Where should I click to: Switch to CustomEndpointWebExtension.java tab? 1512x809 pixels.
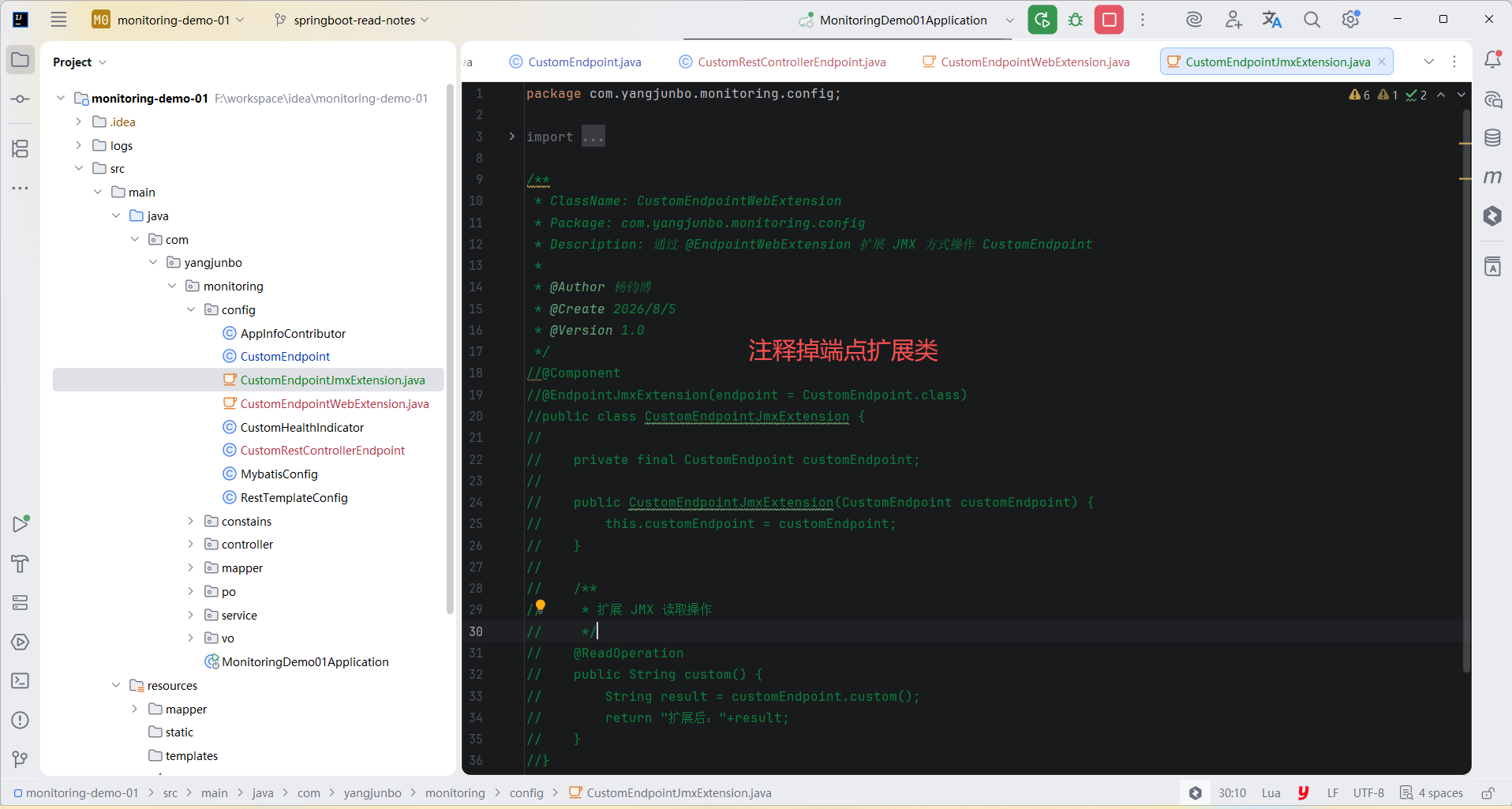[x=1027, y=62]
